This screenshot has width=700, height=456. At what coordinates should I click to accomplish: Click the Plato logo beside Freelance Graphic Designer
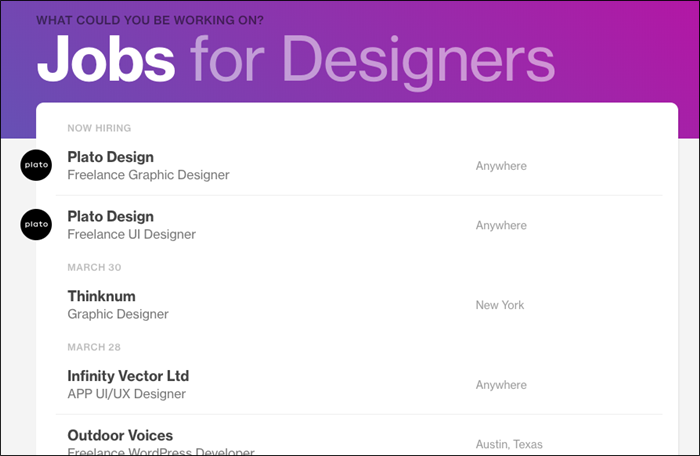click(x=36, y=165)
